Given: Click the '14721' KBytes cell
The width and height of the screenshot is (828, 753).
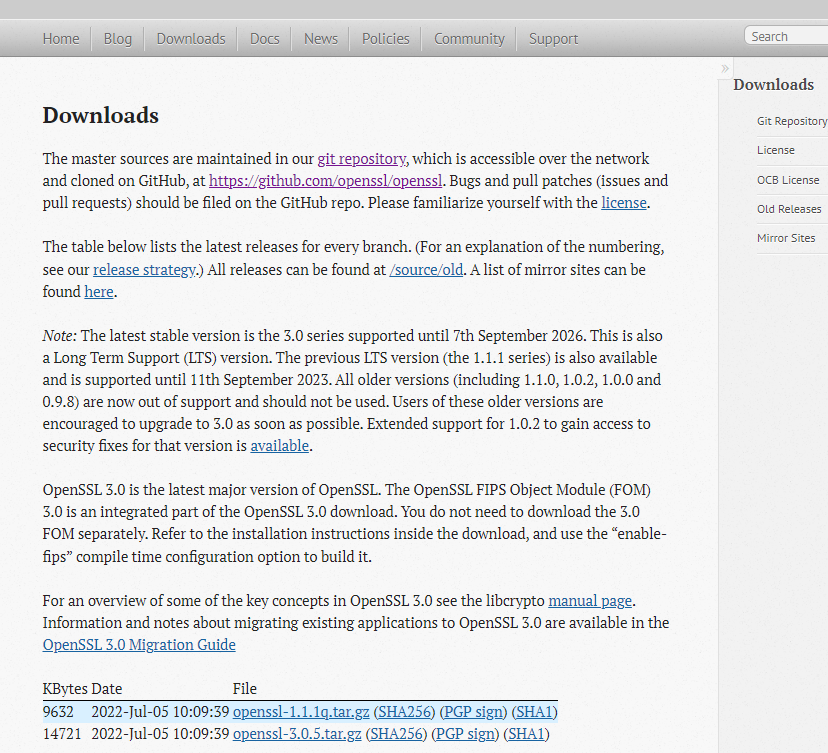Looking at the screenshot, I should [62, 734].
